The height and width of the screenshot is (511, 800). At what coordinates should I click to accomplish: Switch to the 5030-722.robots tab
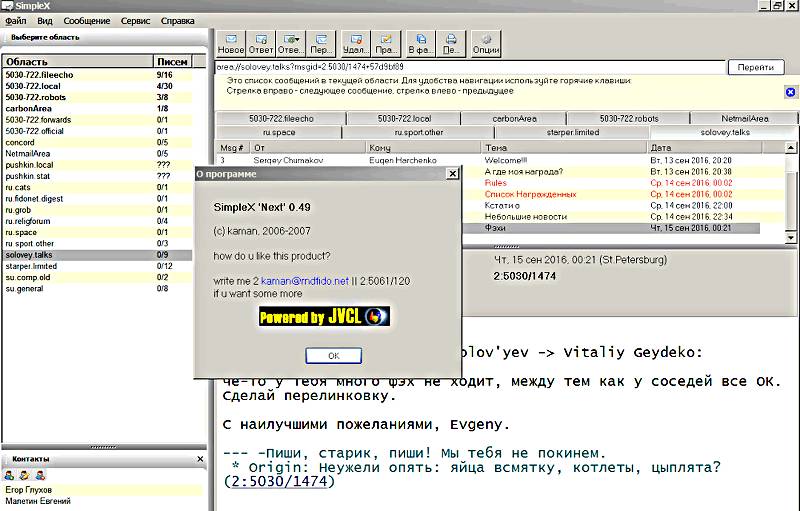629,118
